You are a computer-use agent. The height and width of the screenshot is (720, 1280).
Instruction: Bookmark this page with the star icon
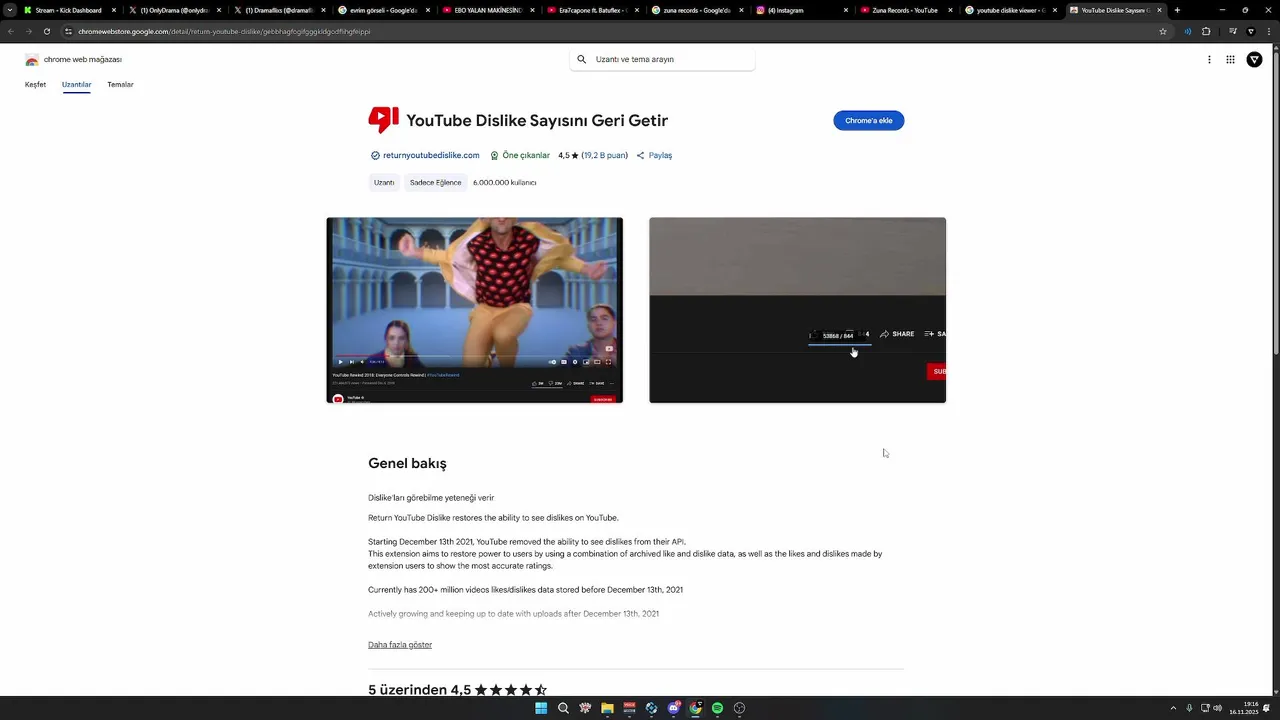pyautogui.click(x=1163, y=31)
